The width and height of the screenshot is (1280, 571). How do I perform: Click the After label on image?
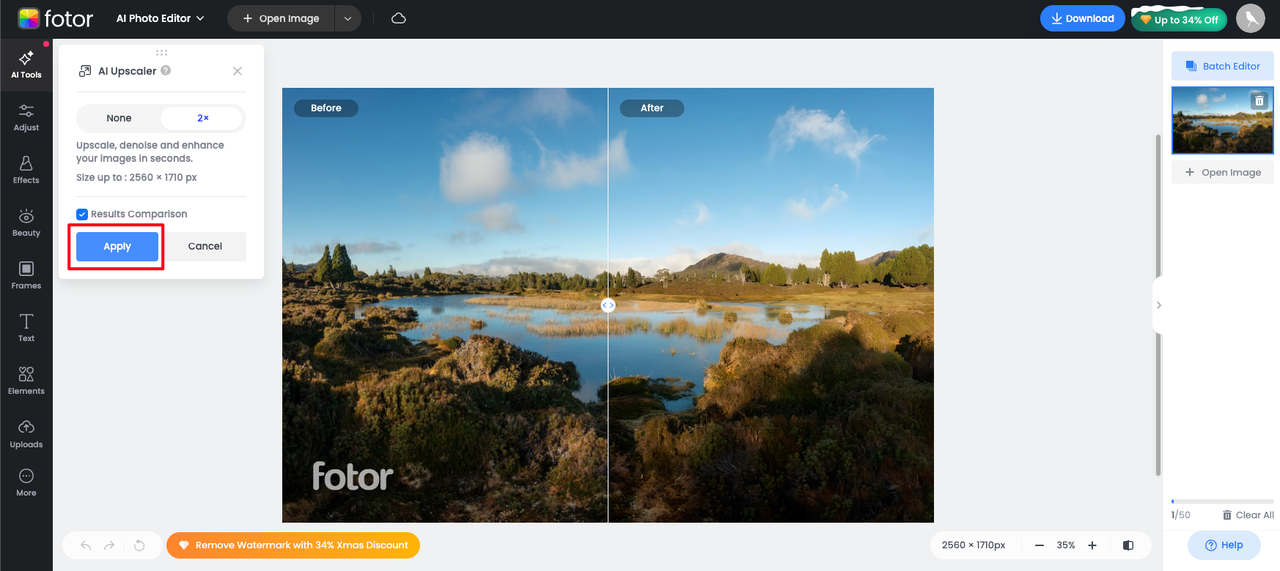[x=652, y=108]
